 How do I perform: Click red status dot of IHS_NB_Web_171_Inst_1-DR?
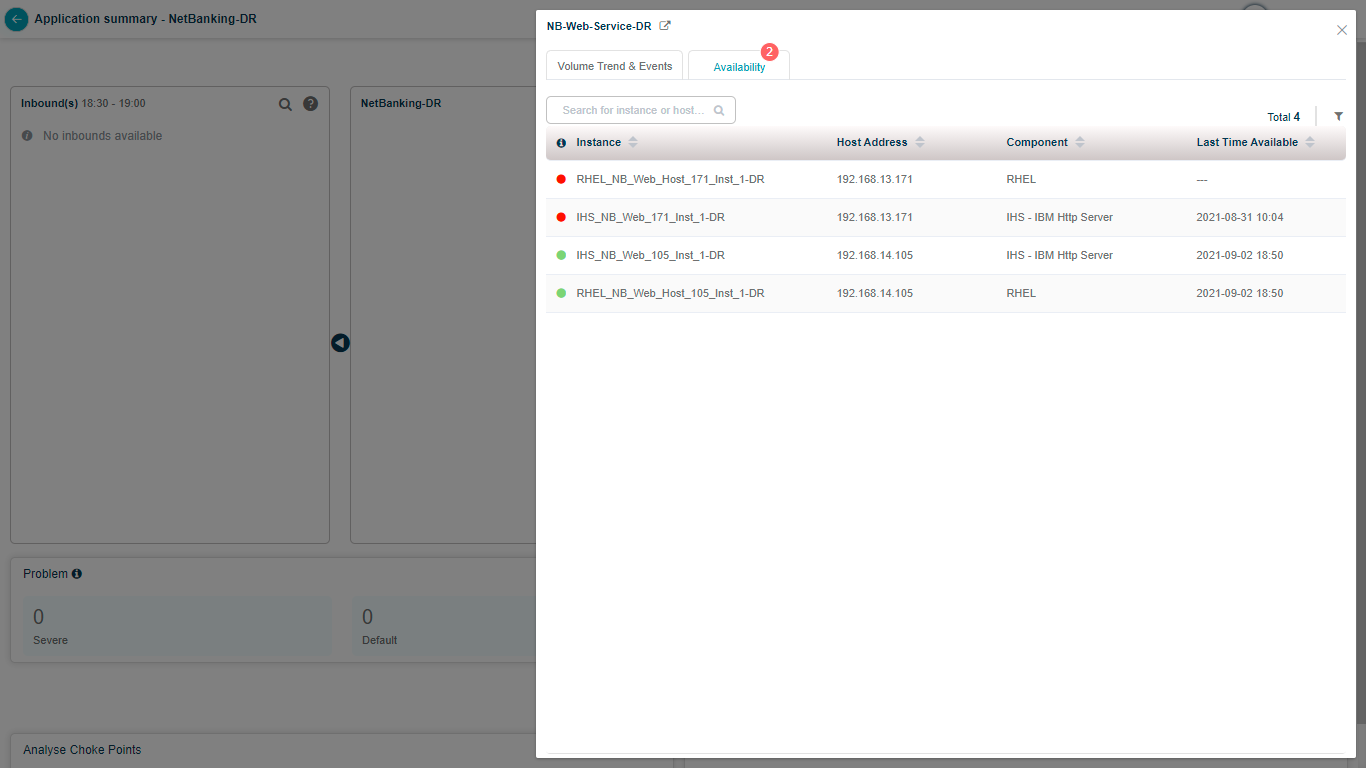(561, 218)
